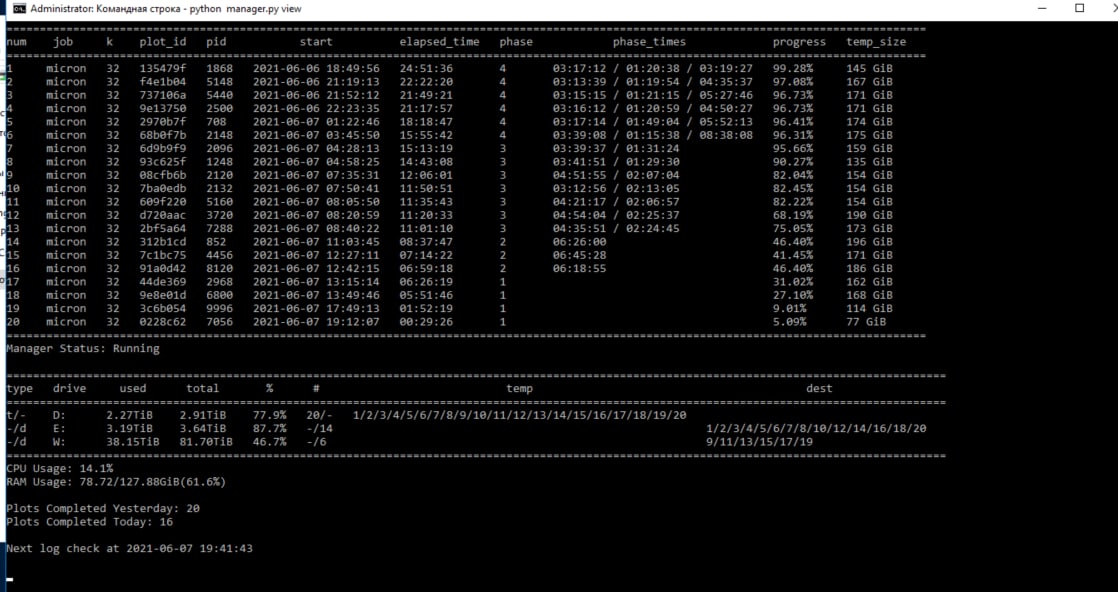The image size is (1118, 592).
Task: Select the 'progress' column header
Action: coord(799,42)
